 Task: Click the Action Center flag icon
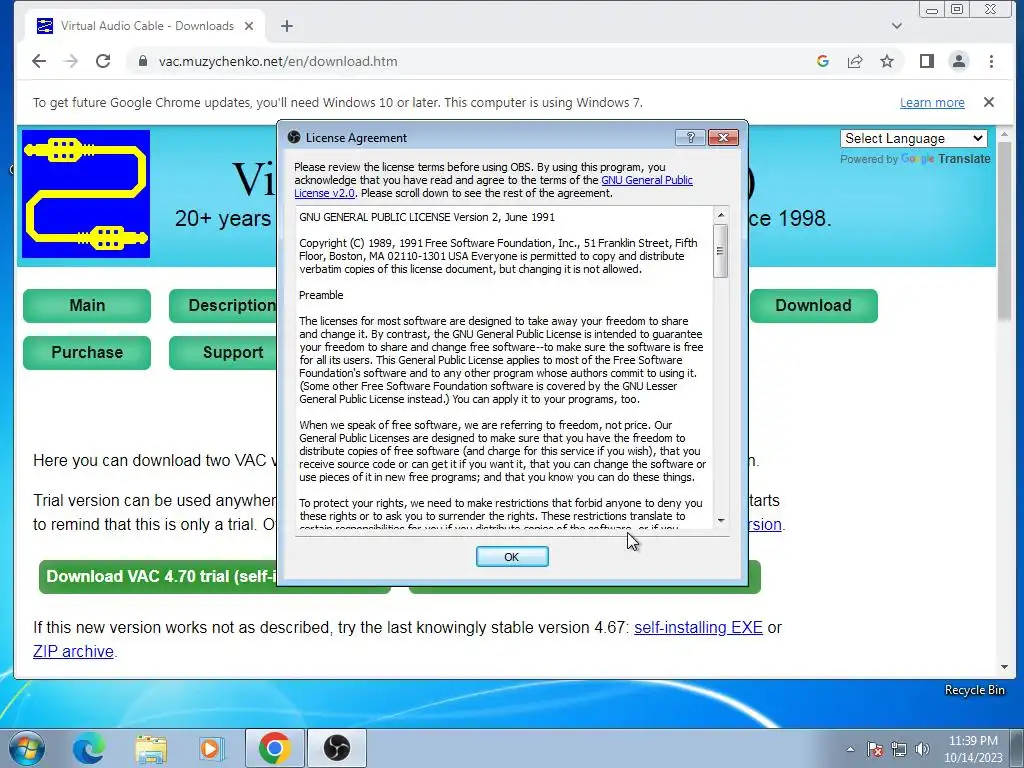[x=874, y=749]
